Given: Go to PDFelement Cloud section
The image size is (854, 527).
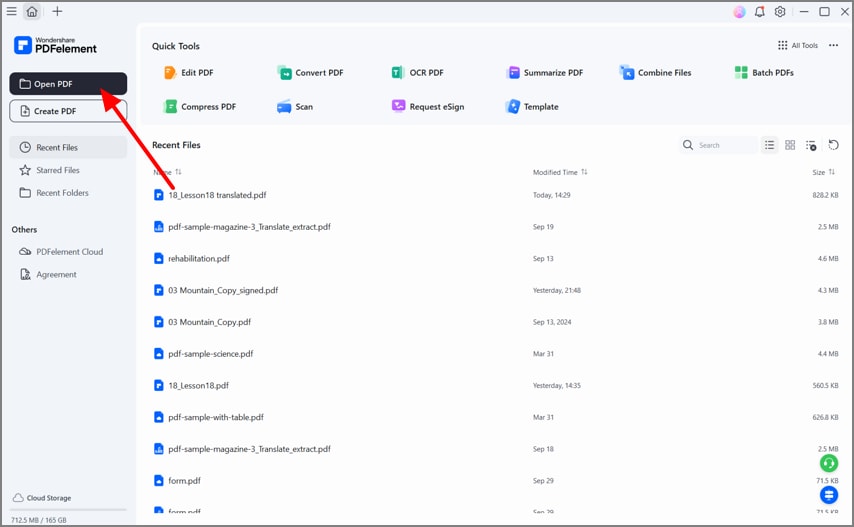Looking at the screenshot, I should click(x=69, y=252).
